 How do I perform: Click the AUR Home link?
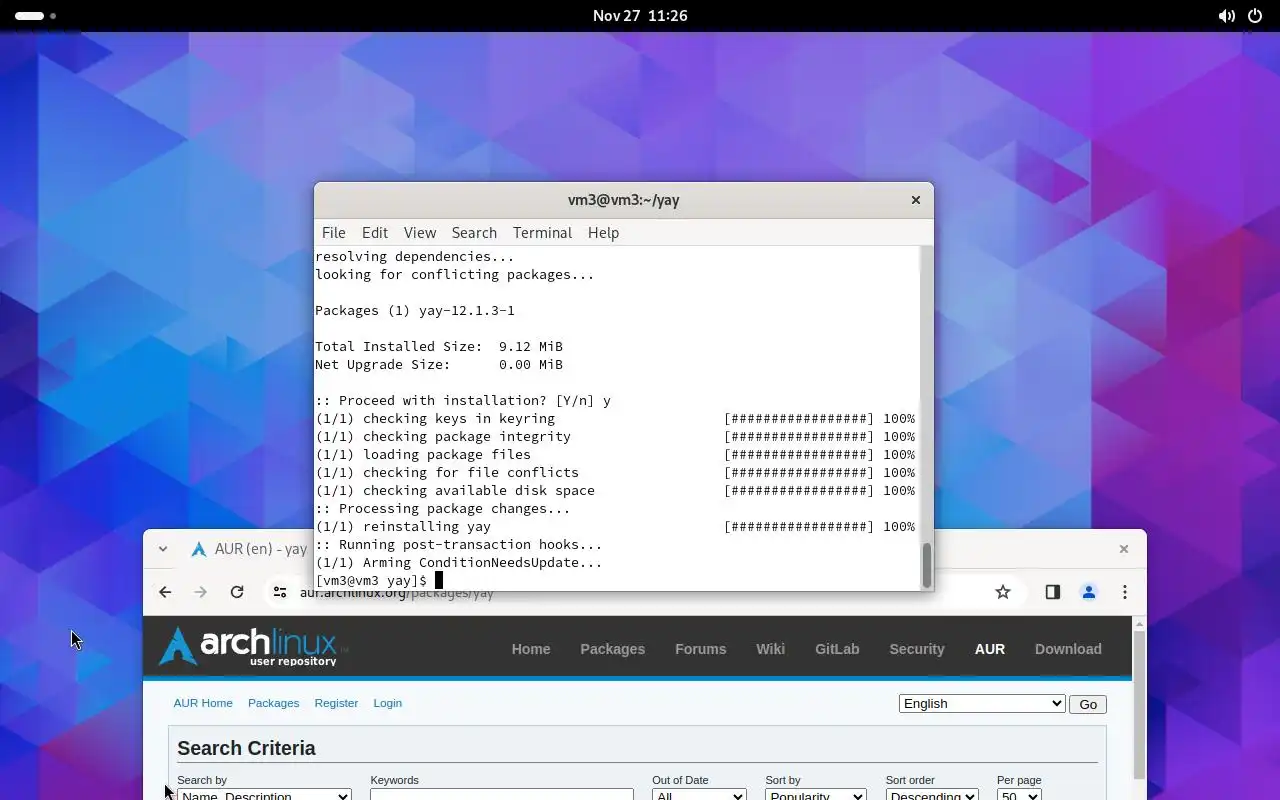point(203,703)
